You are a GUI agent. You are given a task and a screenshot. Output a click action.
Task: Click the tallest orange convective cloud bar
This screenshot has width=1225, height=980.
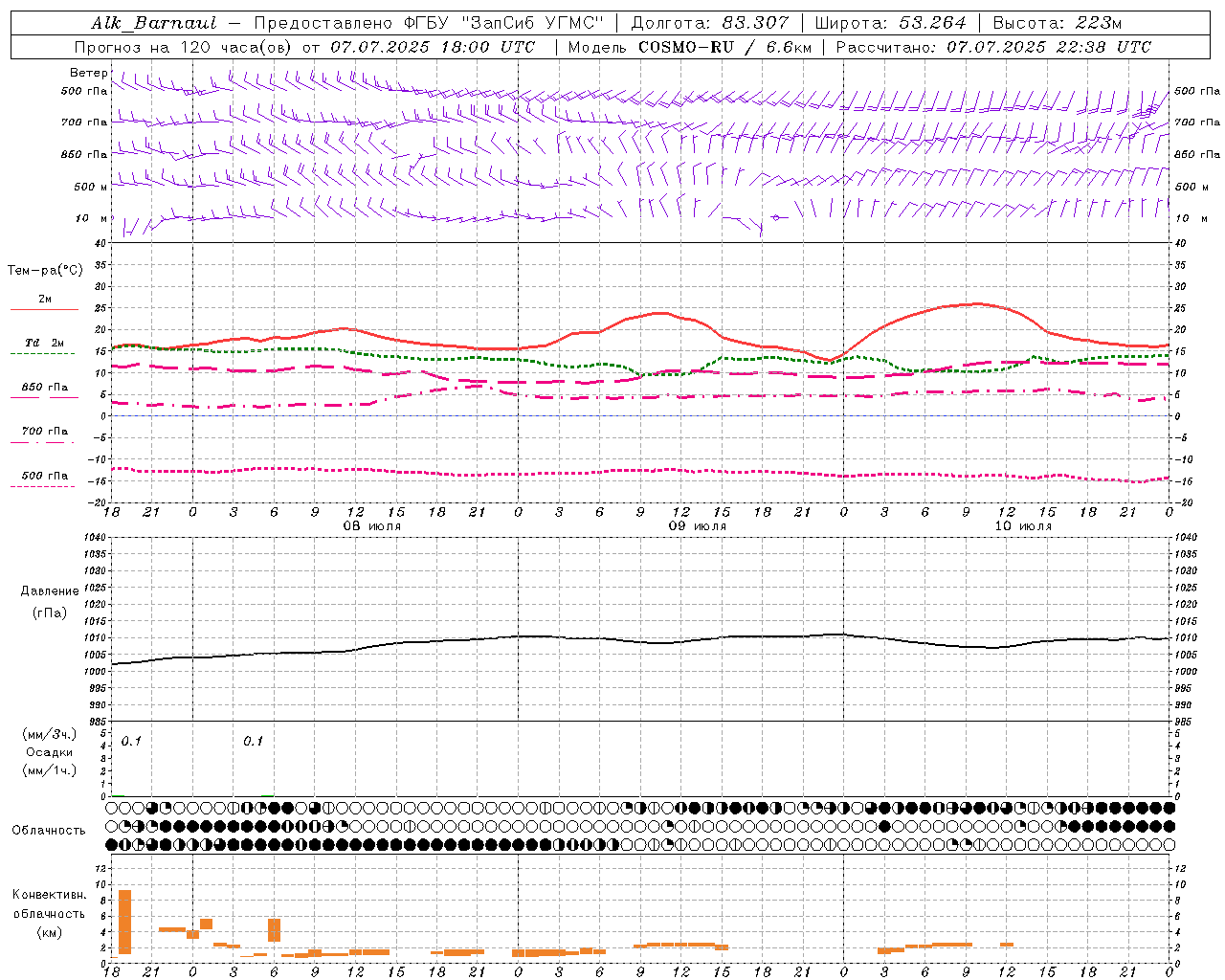124,922
